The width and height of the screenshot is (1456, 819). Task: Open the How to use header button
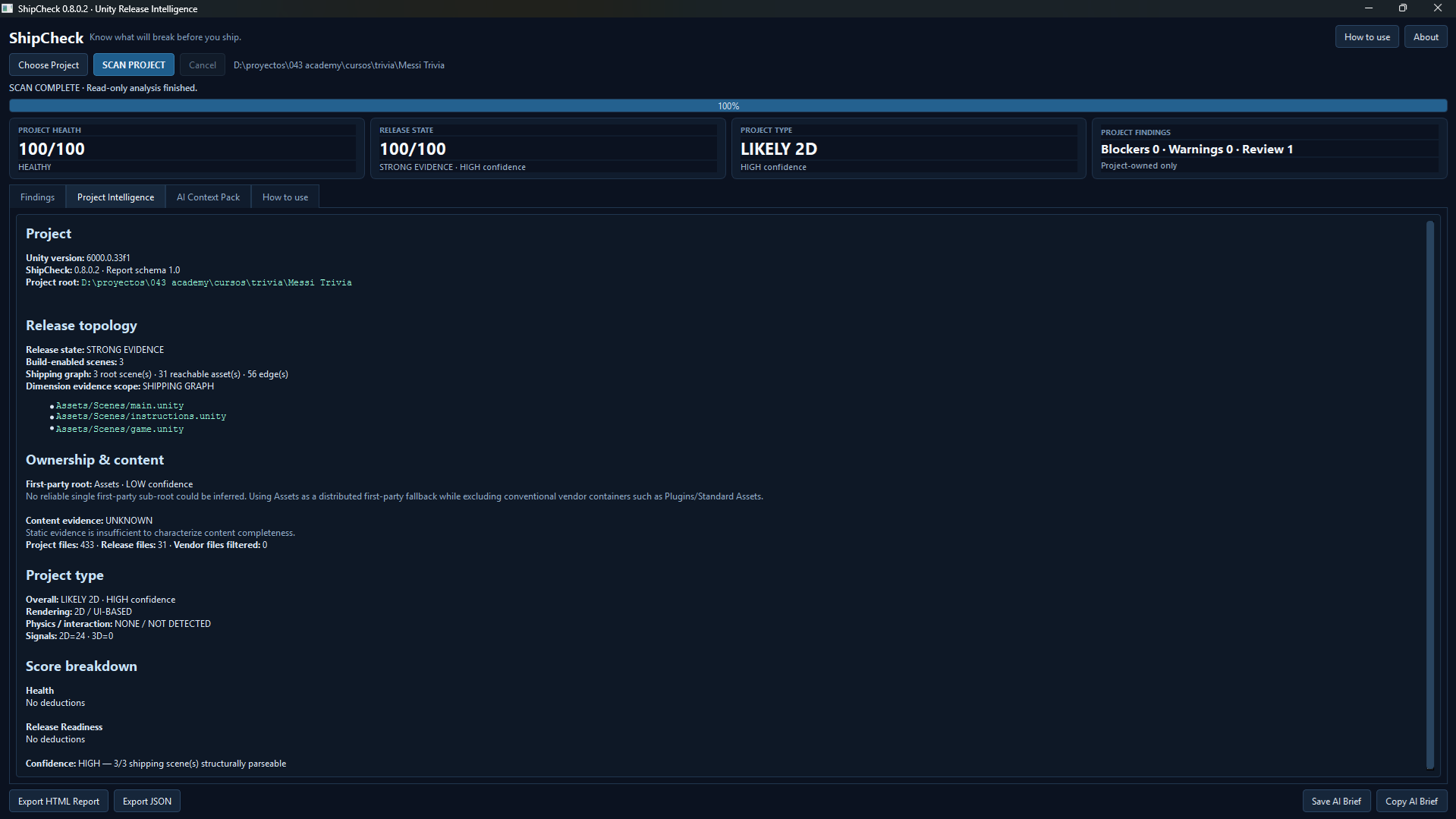[1367, 37]
